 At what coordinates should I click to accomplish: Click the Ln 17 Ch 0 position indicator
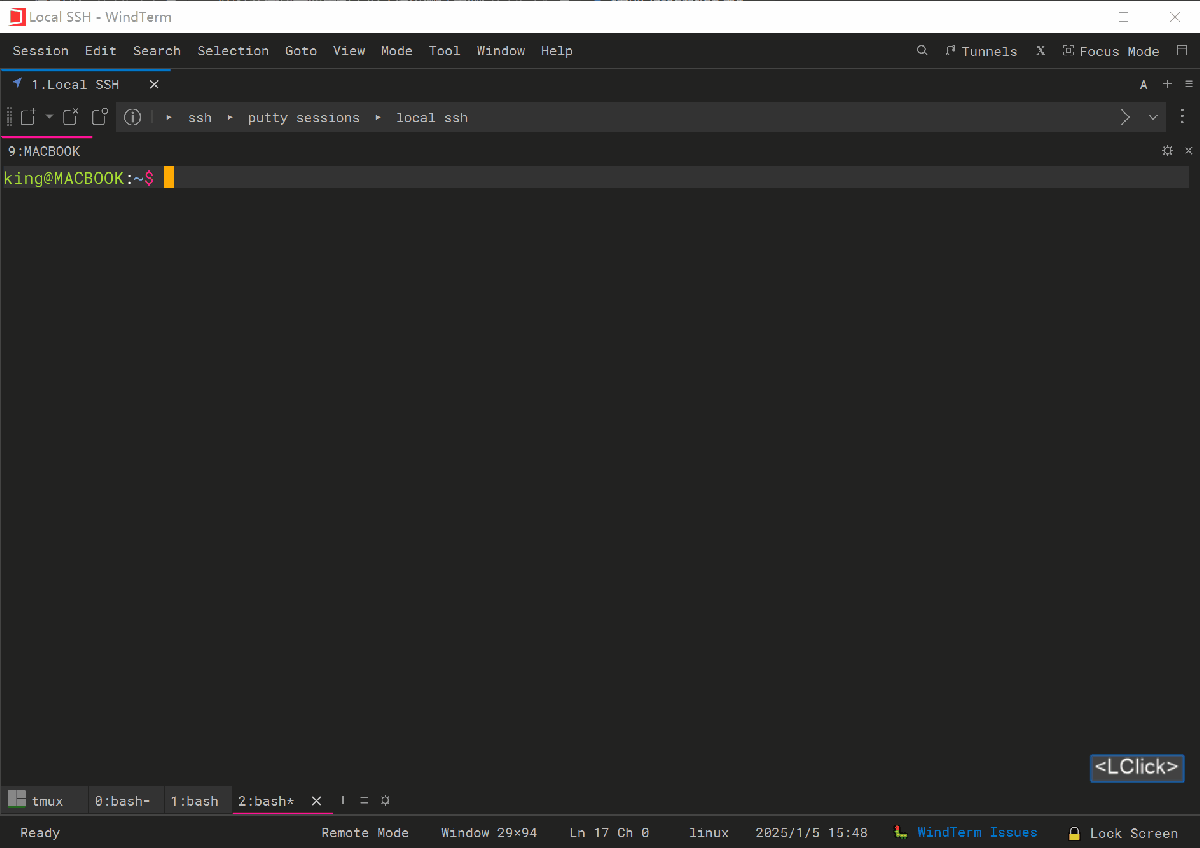coord(609,832)
